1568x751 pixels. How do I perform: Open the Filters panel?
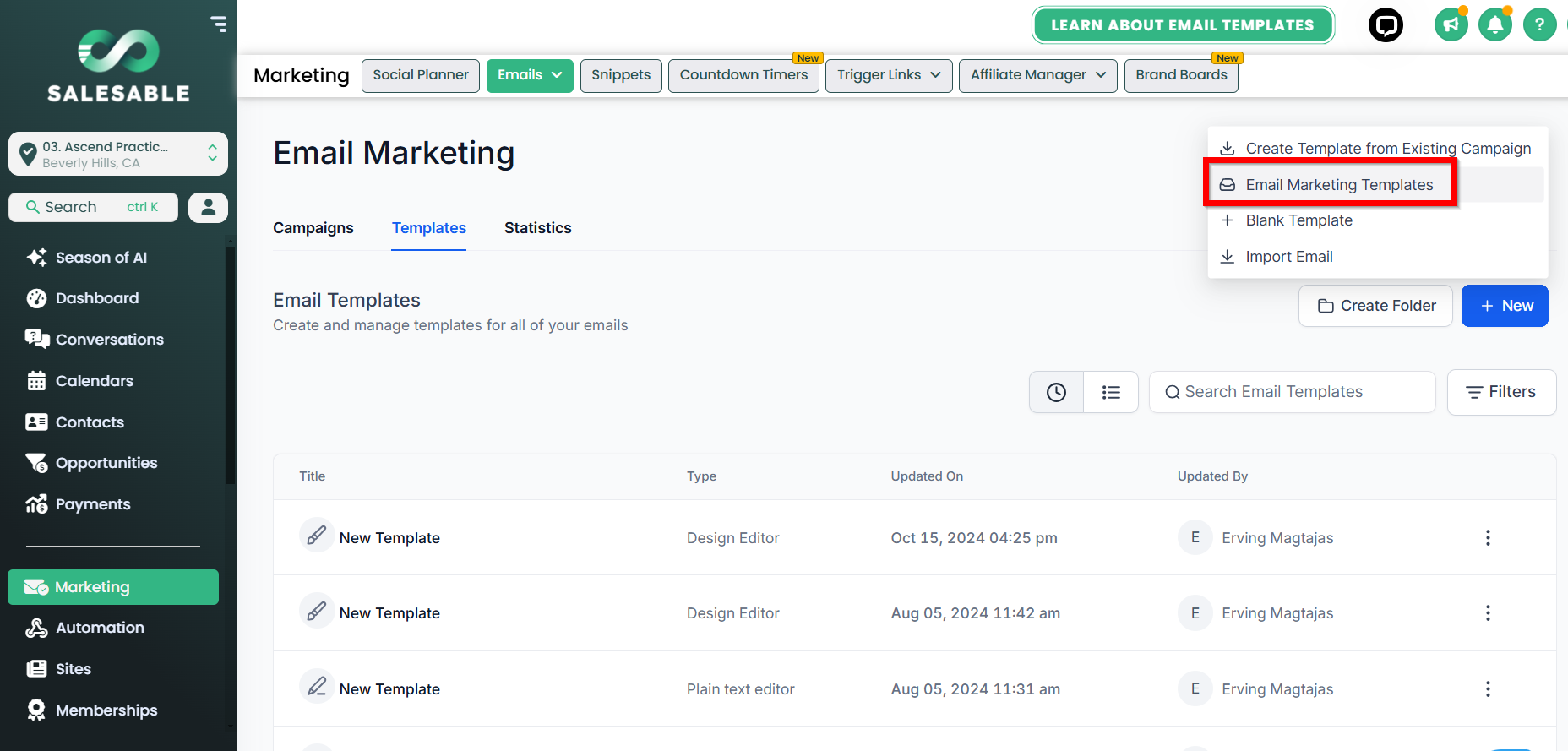1501,392
